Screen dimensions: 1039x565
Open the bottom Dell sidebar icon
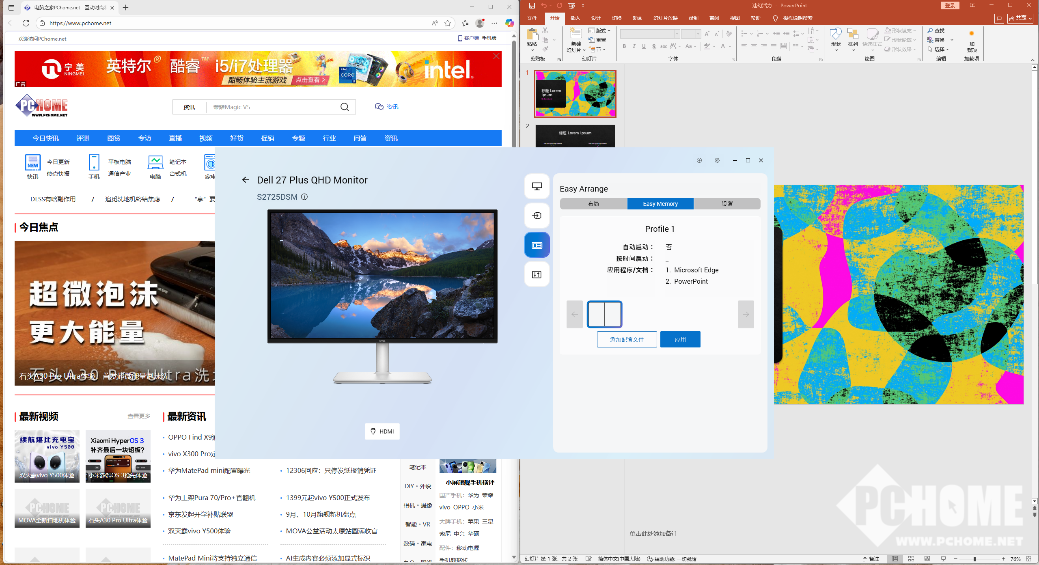tap(537, 274)
